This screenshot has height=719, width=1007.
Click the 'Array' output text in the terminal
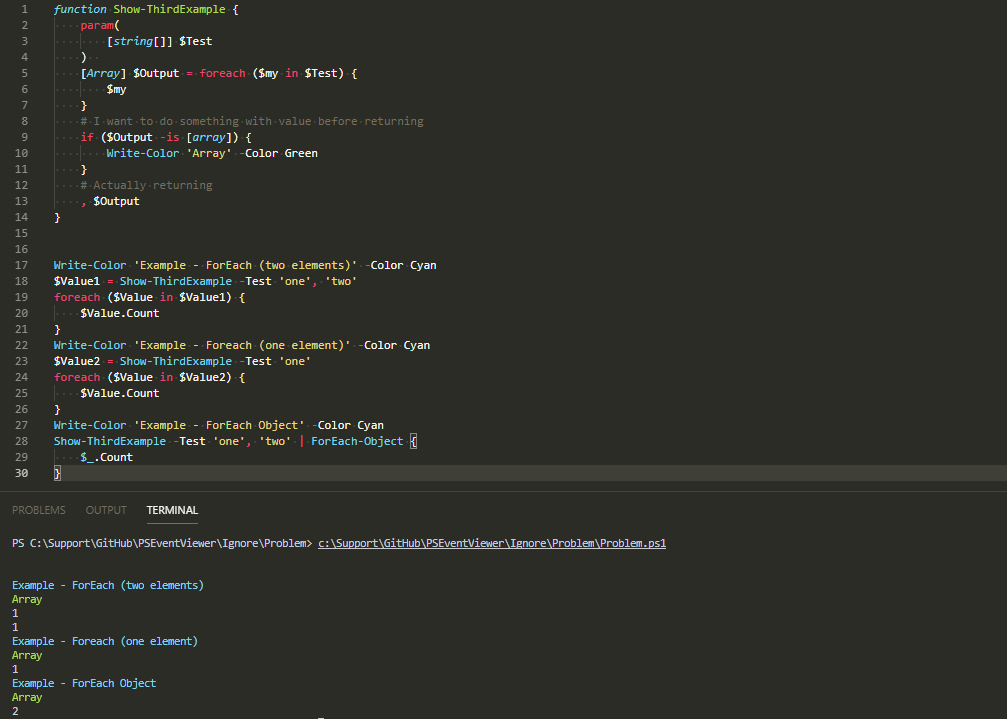pos(26,598)
